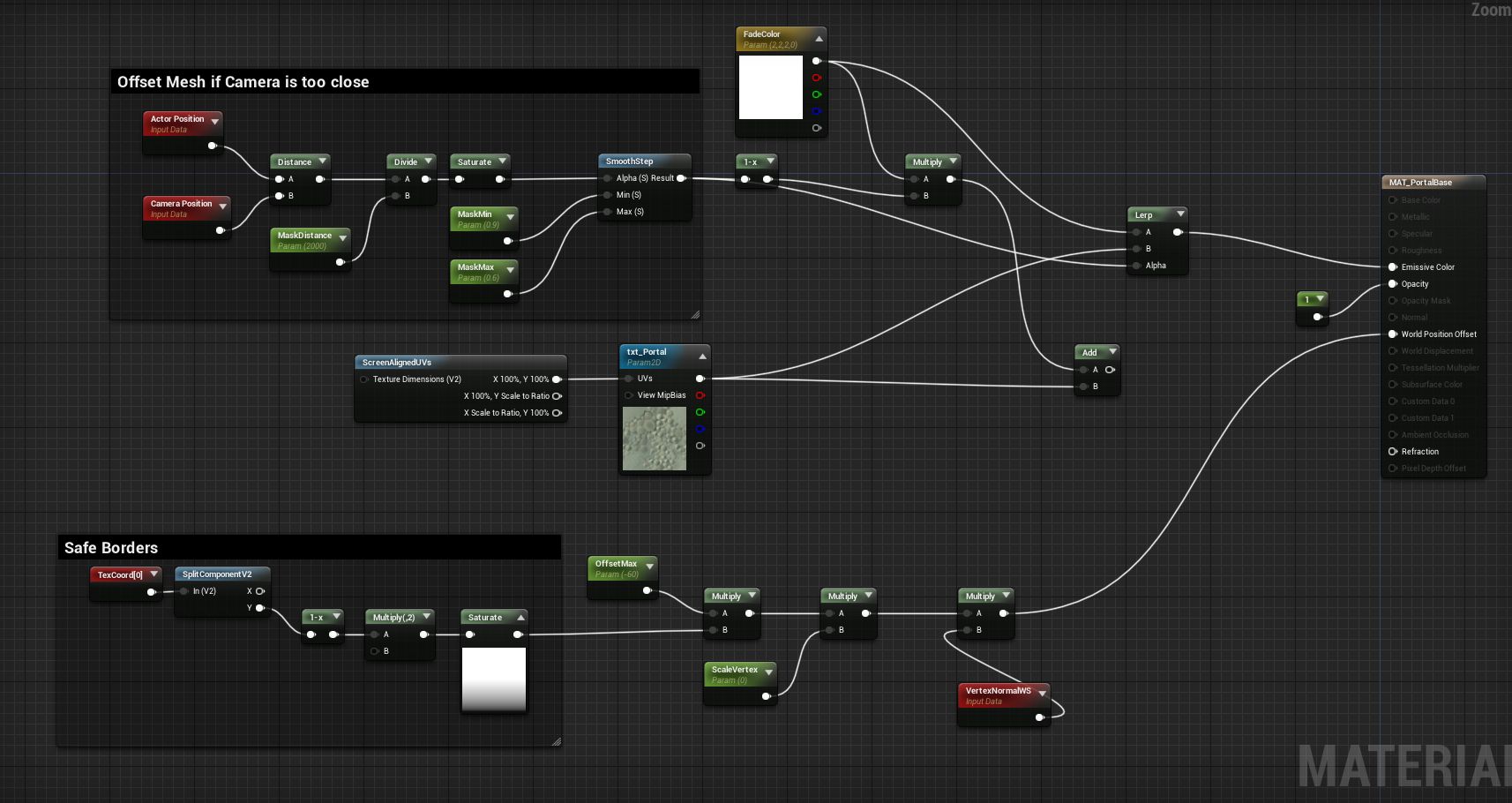Click the FadeColor red channel output pin
Screen dimensions: 1512x803
(x=816, y=78)
